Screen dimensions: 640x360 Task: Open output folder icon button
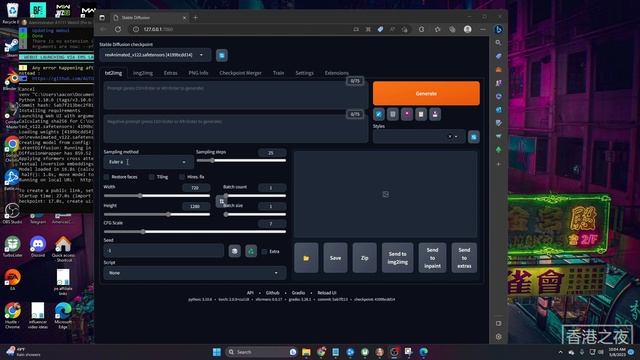[306, 258]
